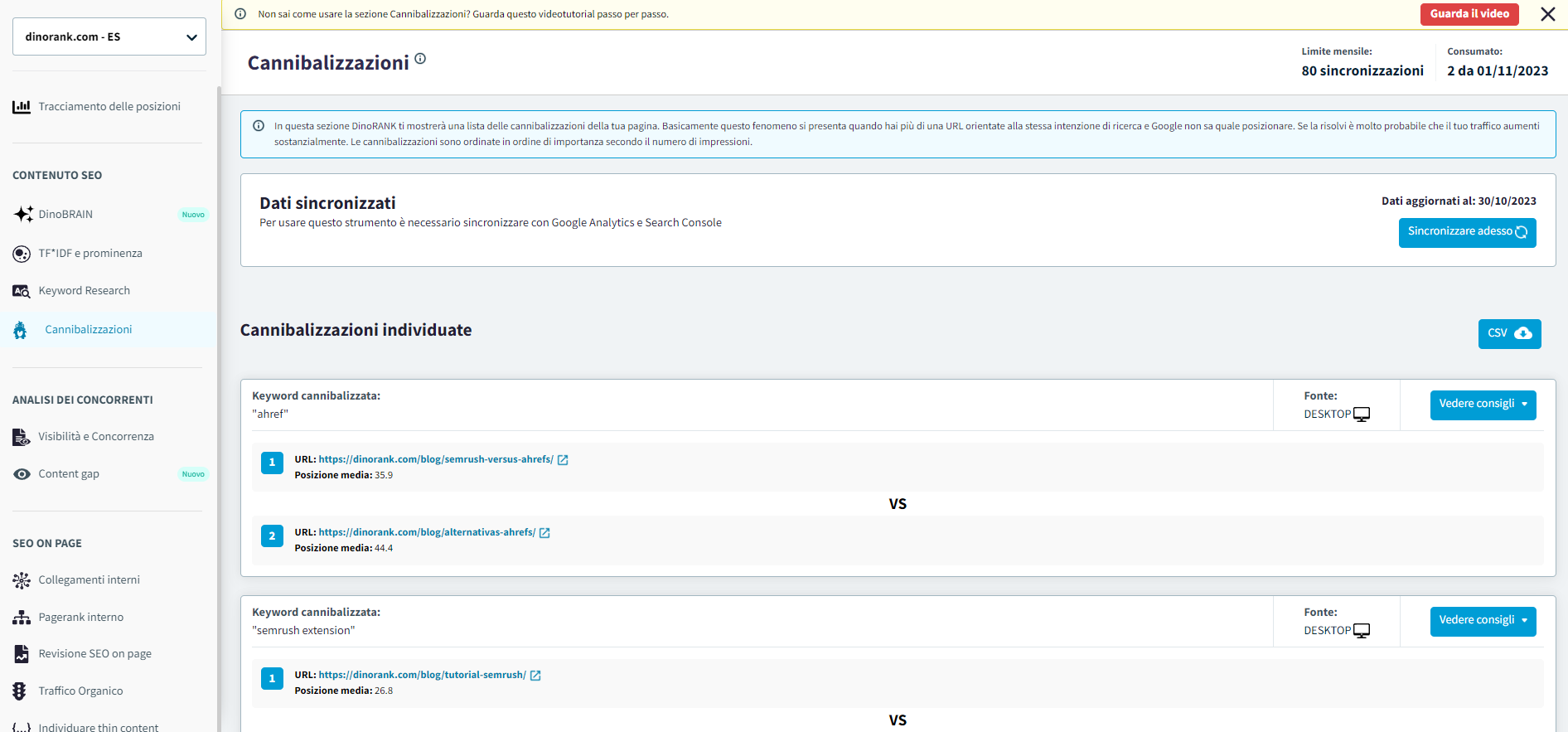The image size is (1568, 732).
Task: Click Sincronizzare adesso button
Action: (x=1467, y=232)
